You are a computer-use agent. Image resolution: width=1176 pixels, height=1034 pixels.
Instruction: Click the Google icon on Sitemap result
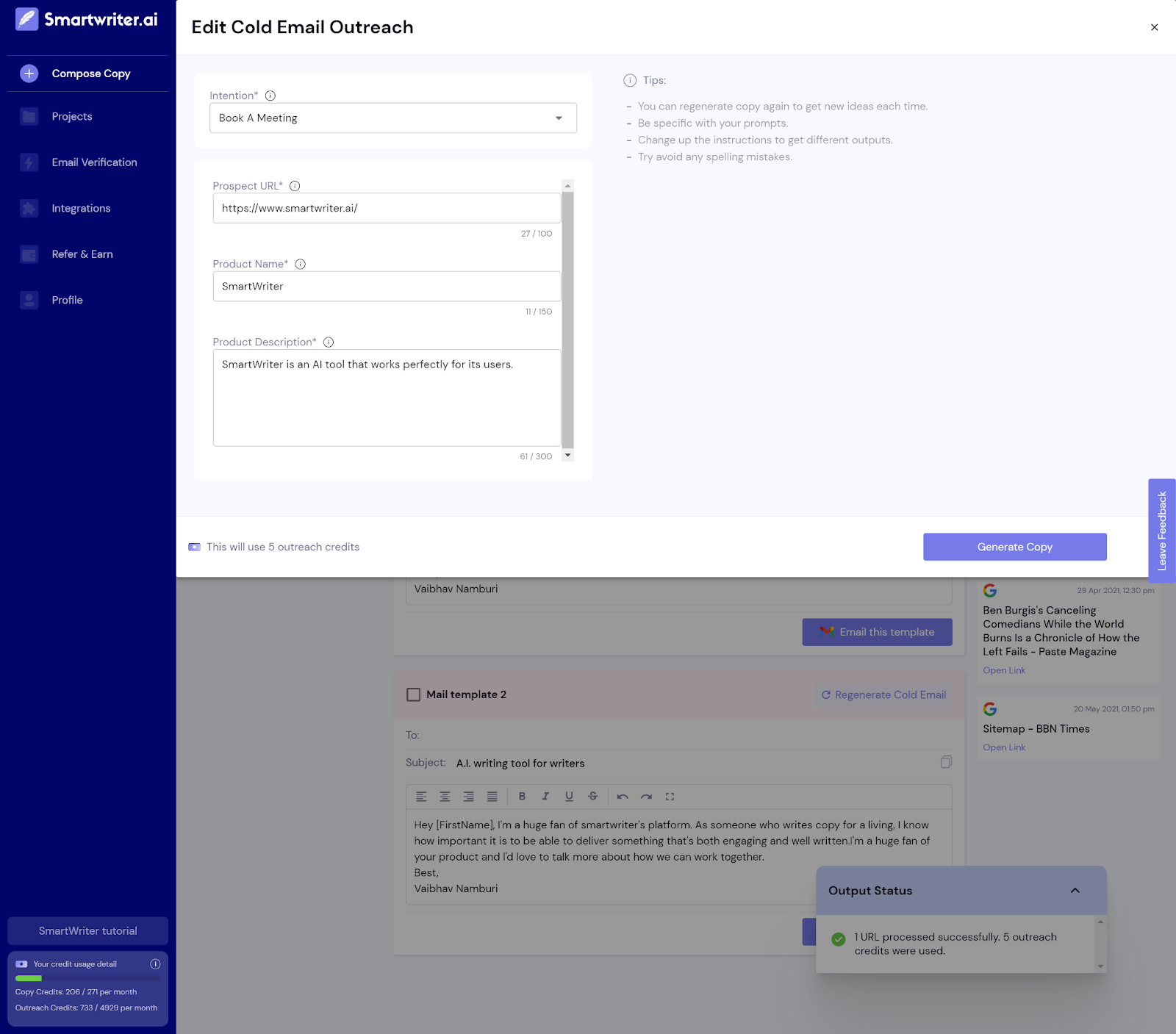[990, 708]
